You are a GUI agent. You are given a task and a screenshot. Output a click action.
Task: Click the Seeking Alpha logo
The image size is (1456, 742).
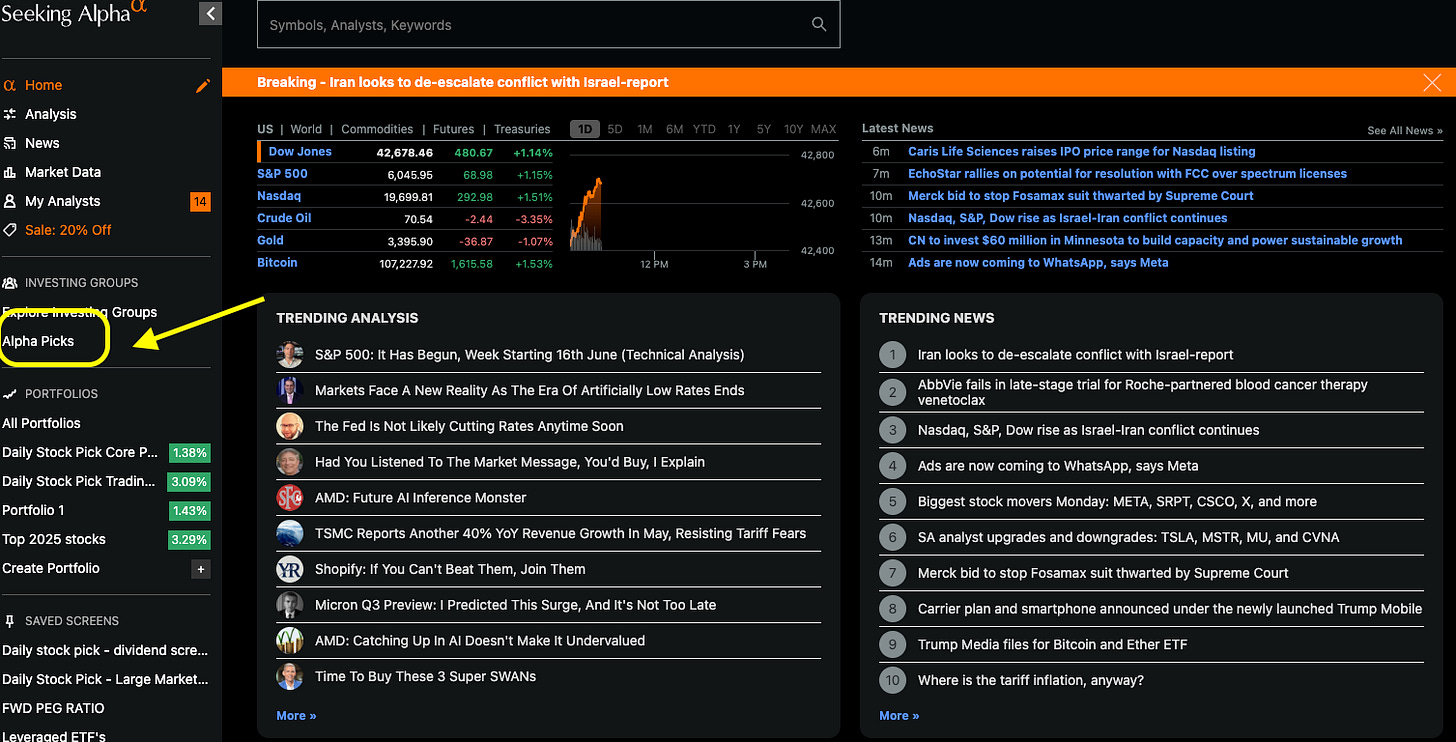(x=75, y=13)
